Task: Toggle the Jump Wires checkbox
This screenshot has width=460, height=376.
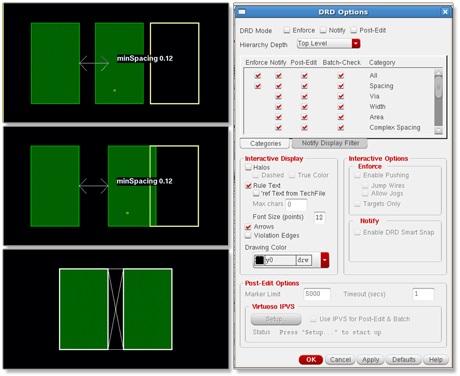Action: coord(366,185)
